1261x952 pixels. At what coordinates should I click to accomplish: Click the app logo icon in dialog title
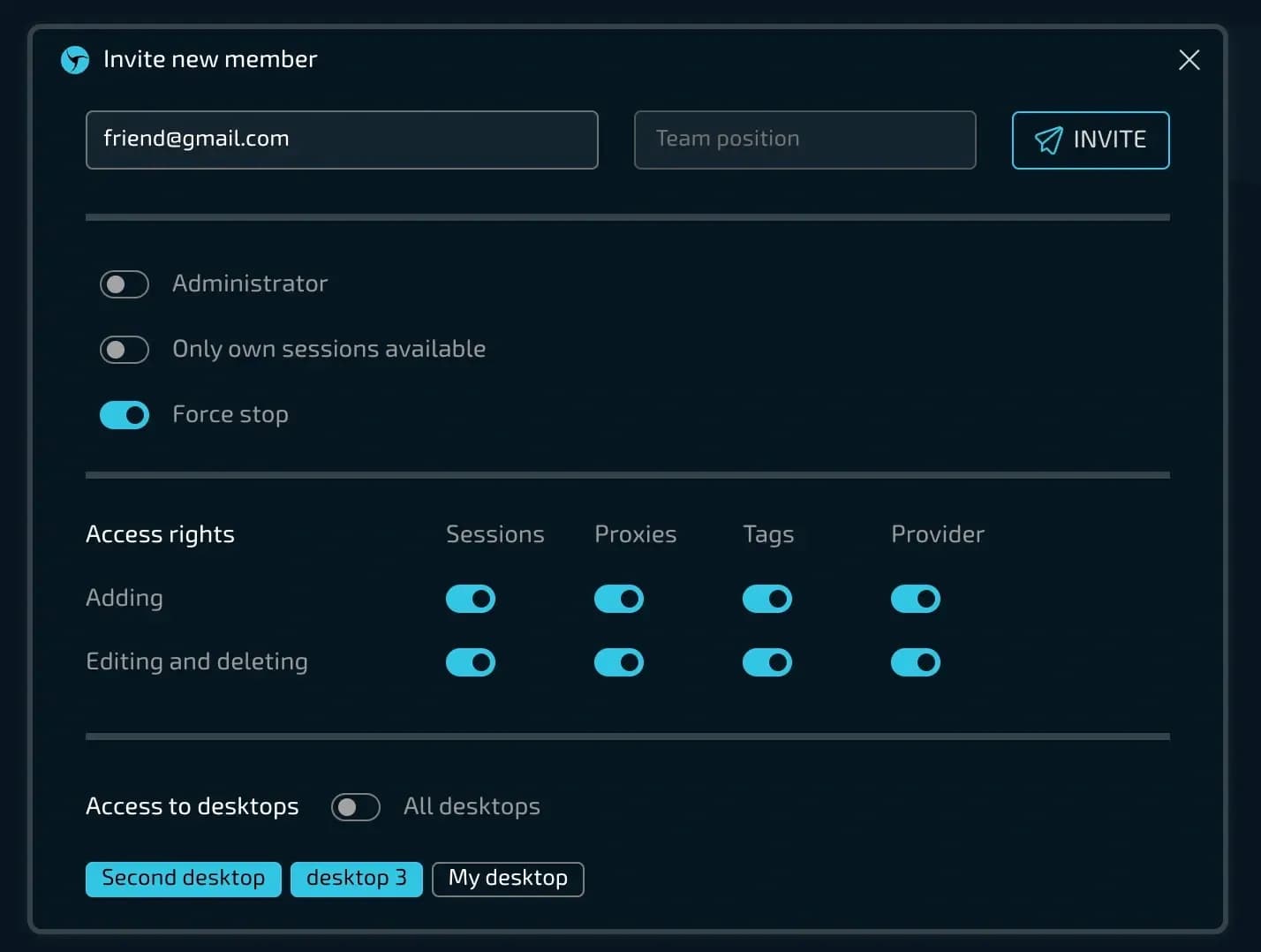tap(75, 60)
